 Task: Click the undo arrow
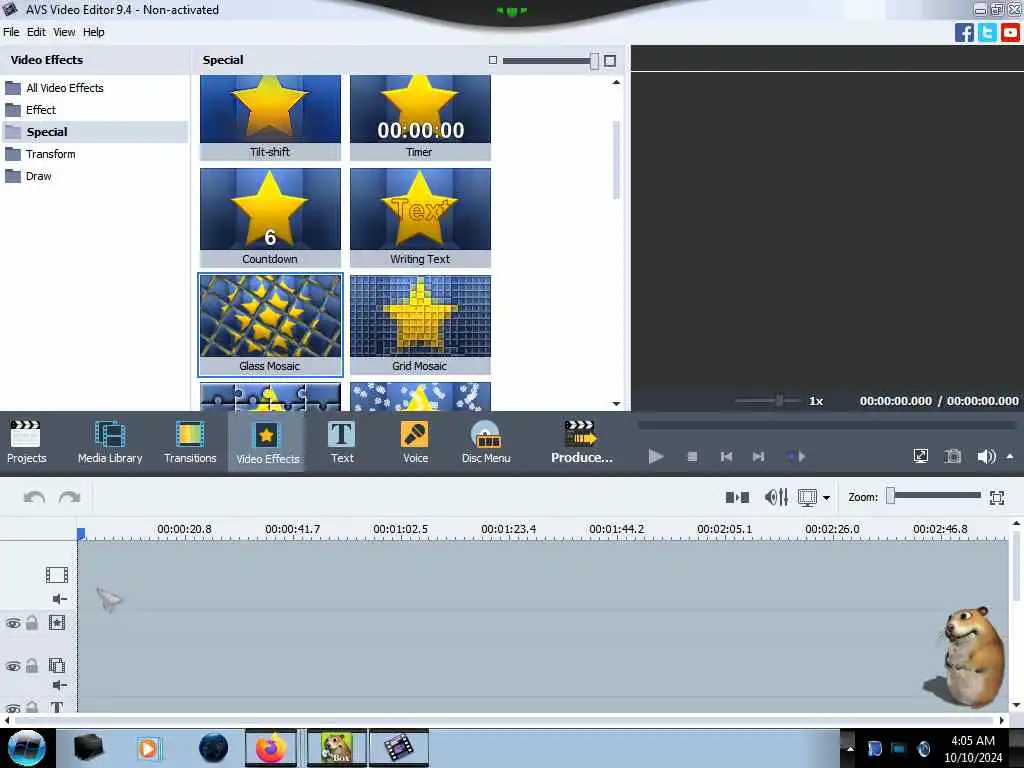tap(34, 498)
